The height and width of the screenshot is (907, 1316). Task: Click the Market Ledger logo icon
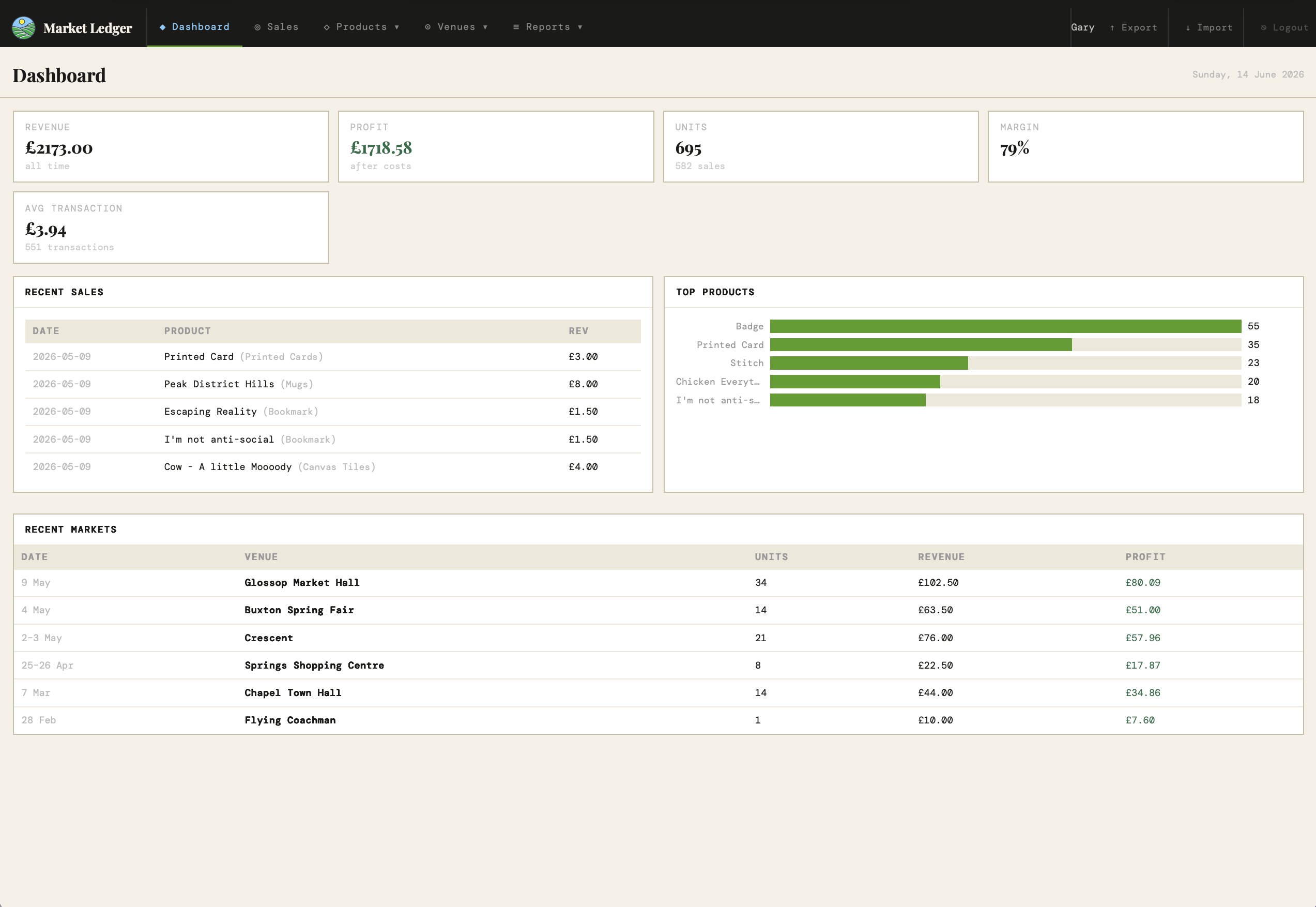24,27
